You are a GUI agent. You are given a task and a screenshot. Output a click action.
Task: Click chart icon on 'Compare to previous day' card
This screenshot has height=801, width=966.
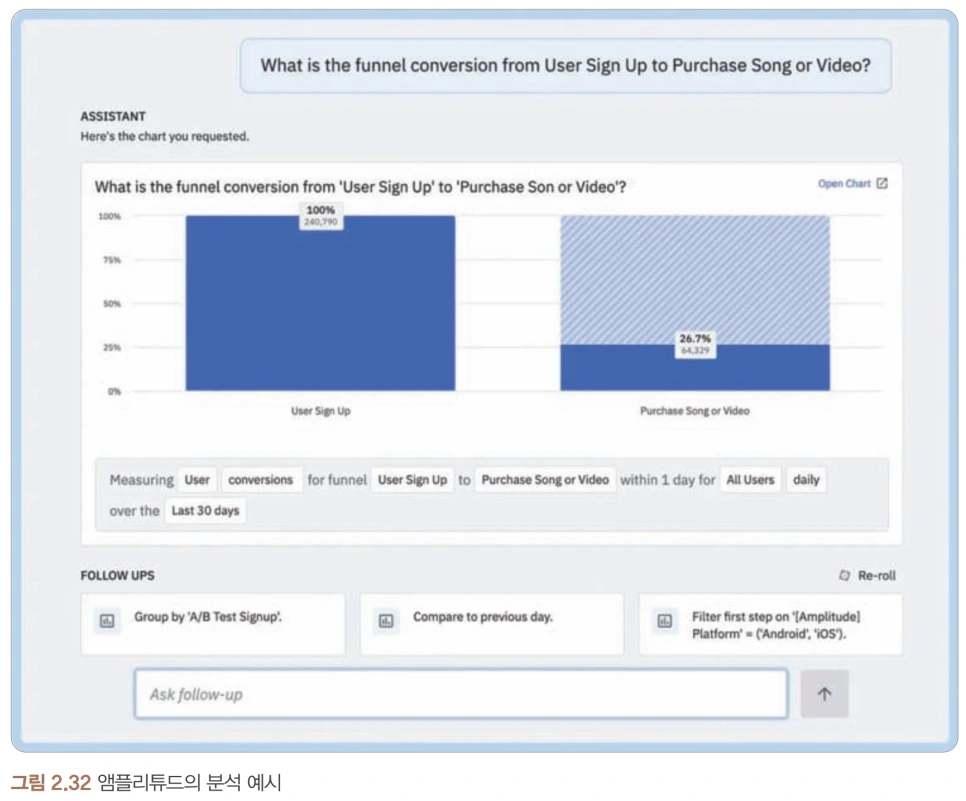[x=386, y=620]
